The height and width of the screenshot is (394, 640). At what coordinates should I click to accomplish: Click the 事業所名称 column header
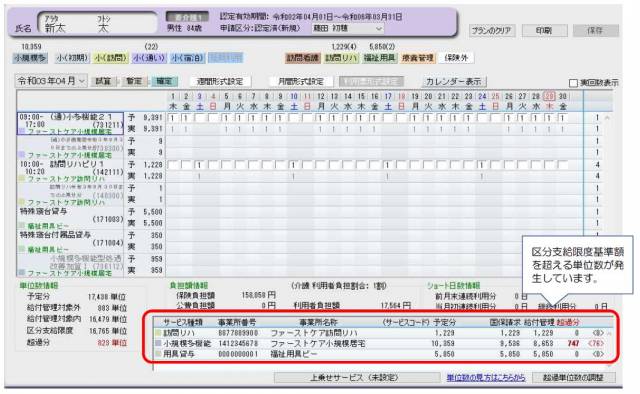[318, 323]
